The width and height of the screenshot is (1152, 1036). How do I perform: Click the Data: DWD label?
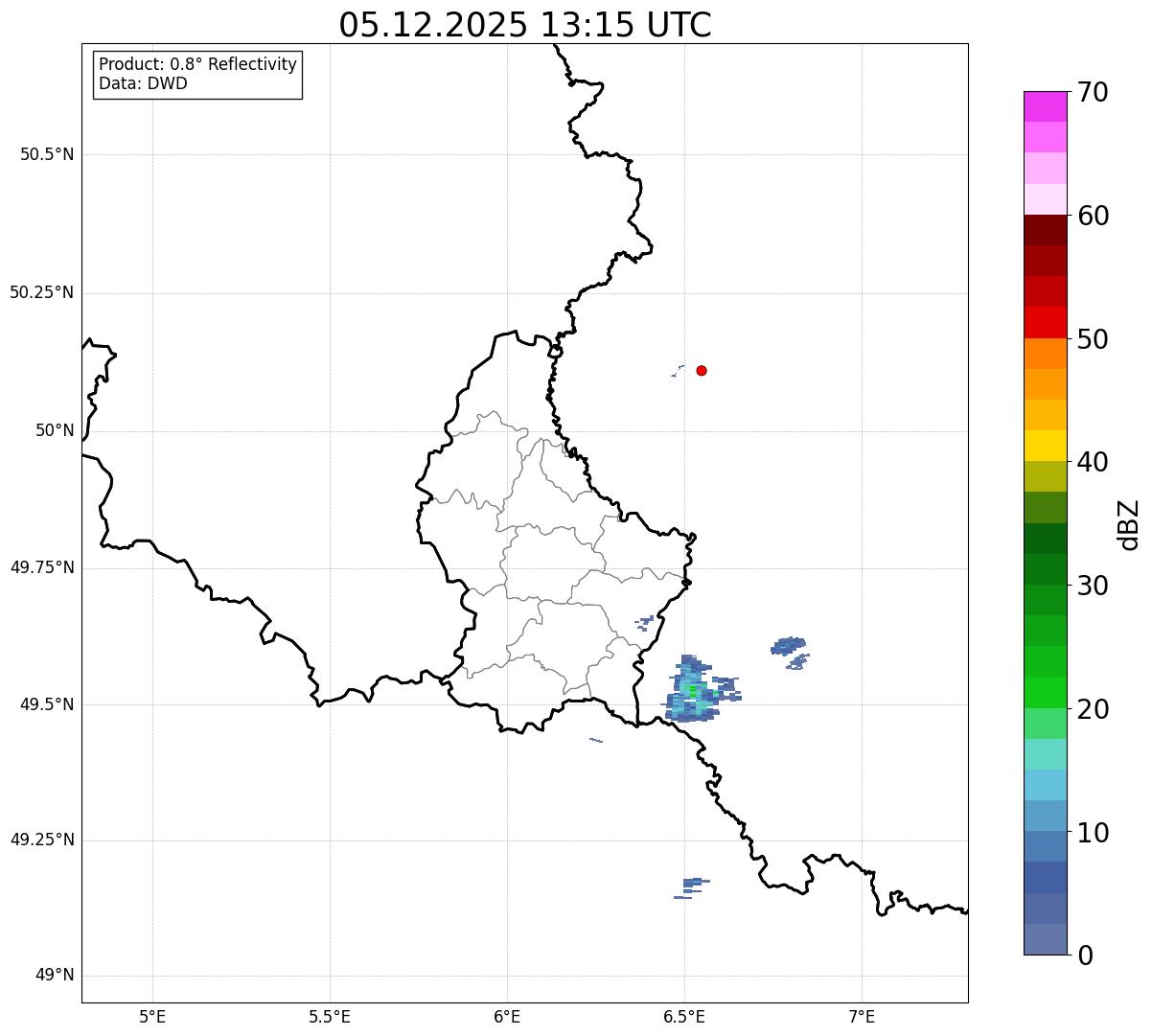click(144, 83)
